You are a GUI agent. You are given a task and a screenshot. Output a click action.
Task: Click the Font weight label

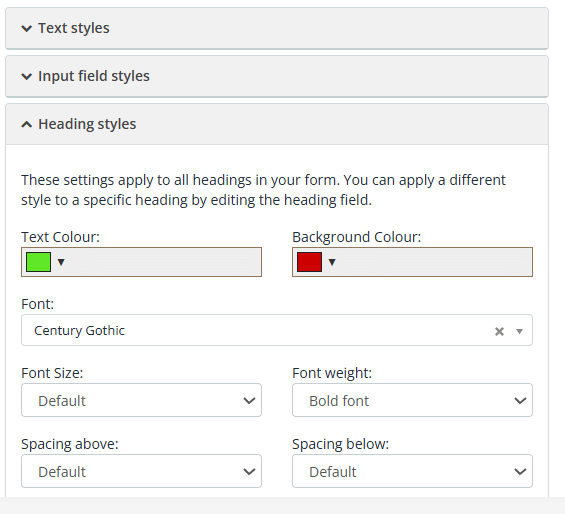pos(332,373)
